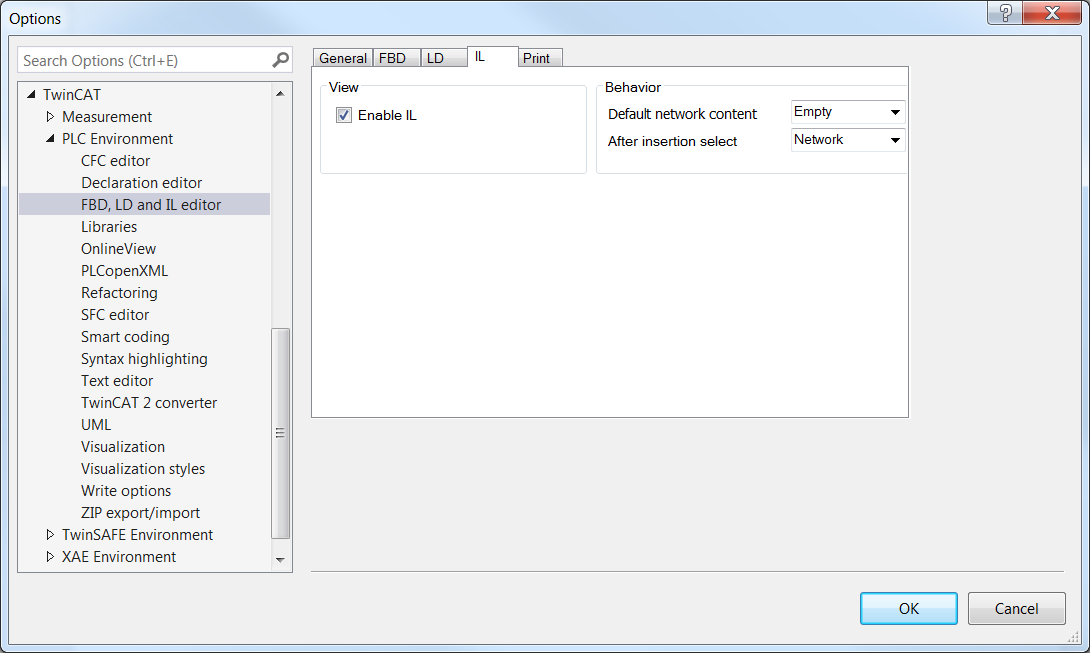The image size is (1090, 653).
Task: Select the Measurement tree label
Action: point(107,117)
